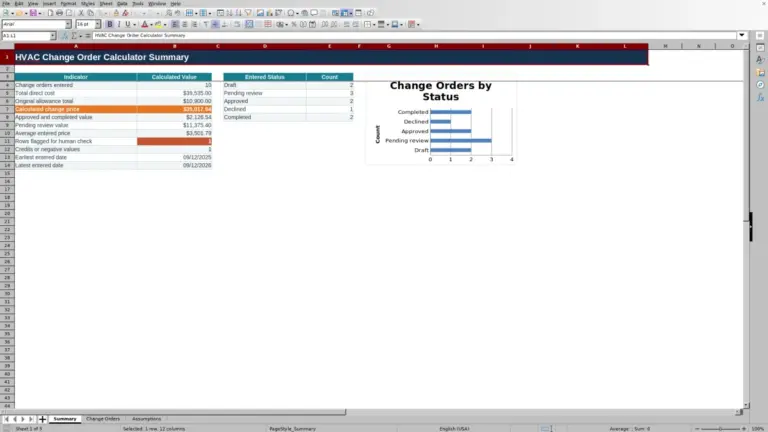Click the Insert Chart icon
Image resolution: width=768 pixels, height=432 pixels.
[x=269, y=13]
